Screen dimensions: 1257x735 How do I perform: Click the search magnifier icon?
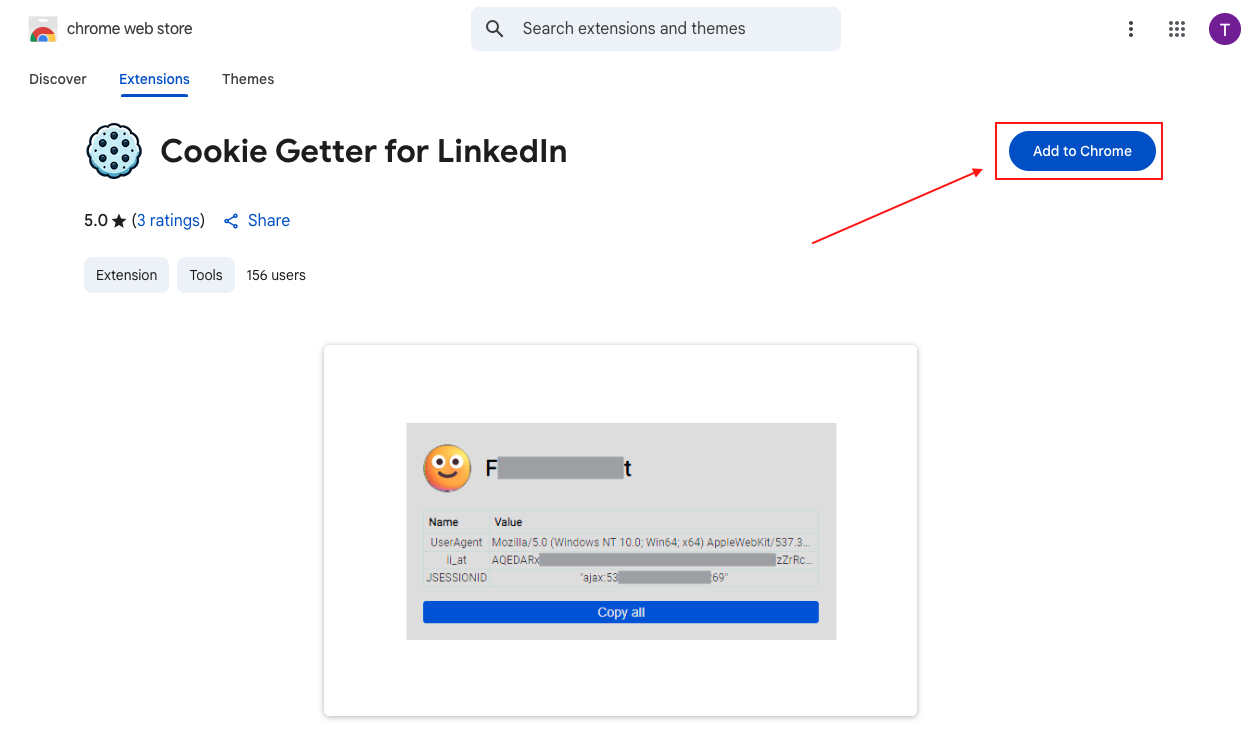click(x=494, y=29)
